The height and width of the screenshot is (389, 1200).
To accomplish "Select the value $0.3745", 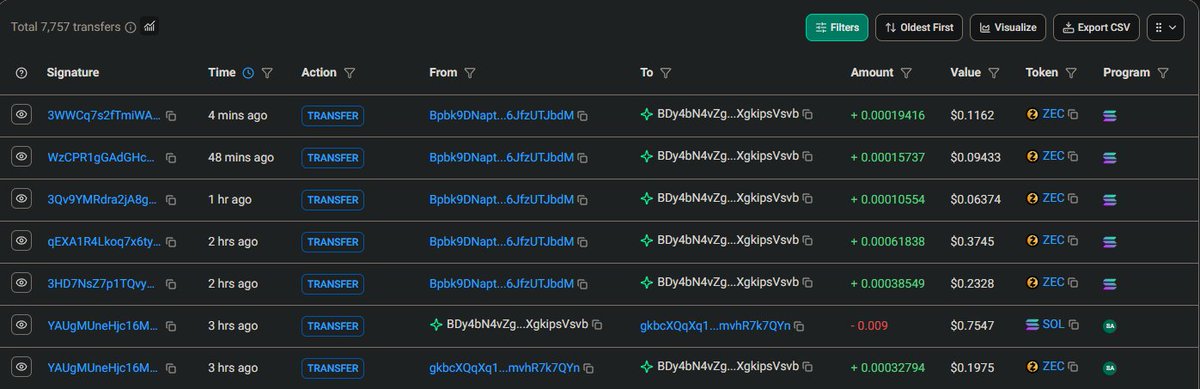I will pos(970,242).
